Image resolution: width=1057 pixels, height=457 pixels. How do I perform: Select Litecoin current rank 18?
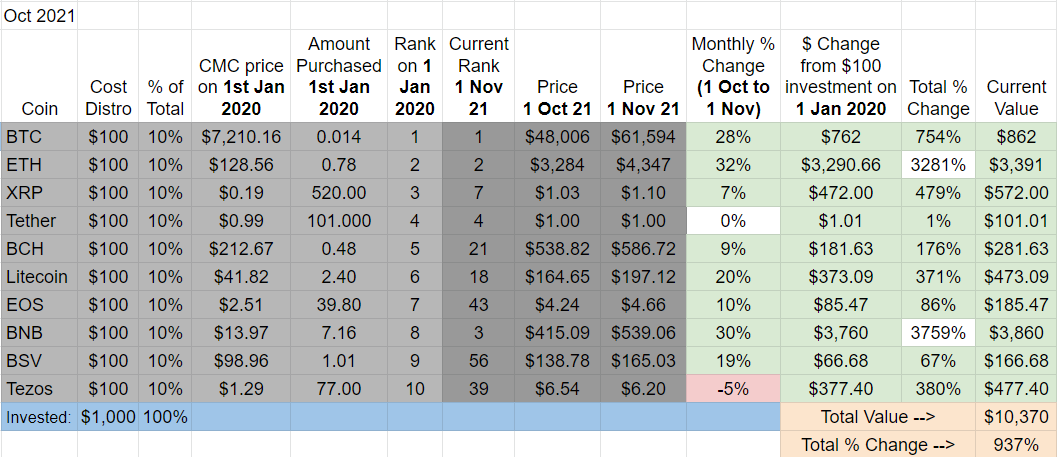pos(479,277)
